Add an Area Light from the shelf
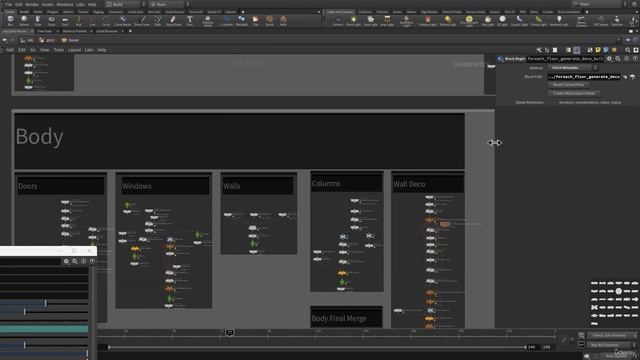640x360 pixels. (x=387, y=20)
